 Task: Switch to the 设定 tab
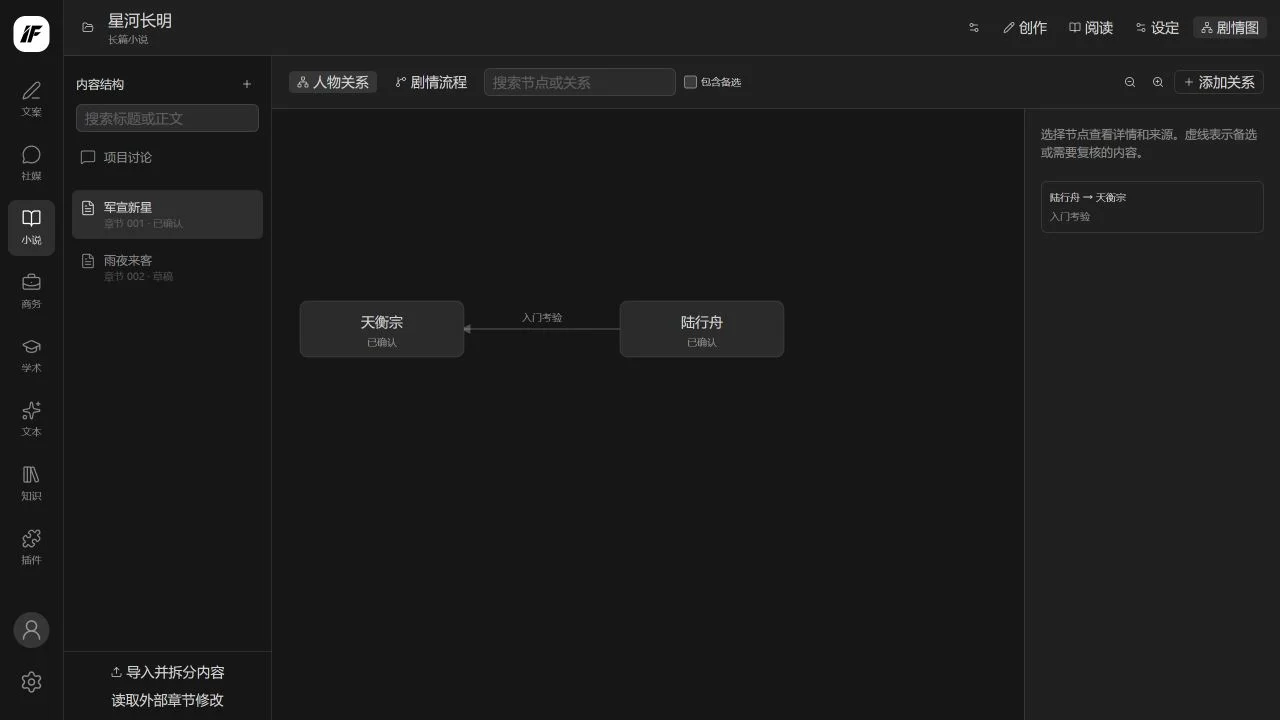click(1157, 28)
